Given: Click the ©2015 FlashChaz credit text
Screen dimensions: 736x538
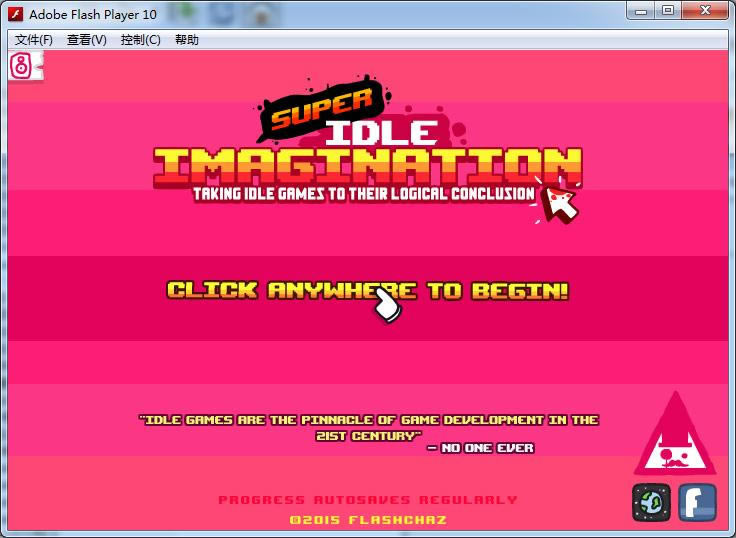Looking at the screenshot, I should (368, 520).
